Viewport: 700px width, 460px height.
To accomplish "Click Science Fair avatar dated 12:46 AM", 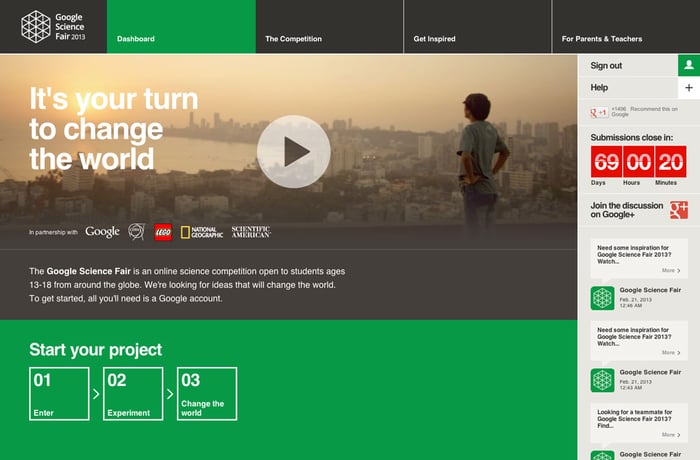I will [x=602, y=298].
